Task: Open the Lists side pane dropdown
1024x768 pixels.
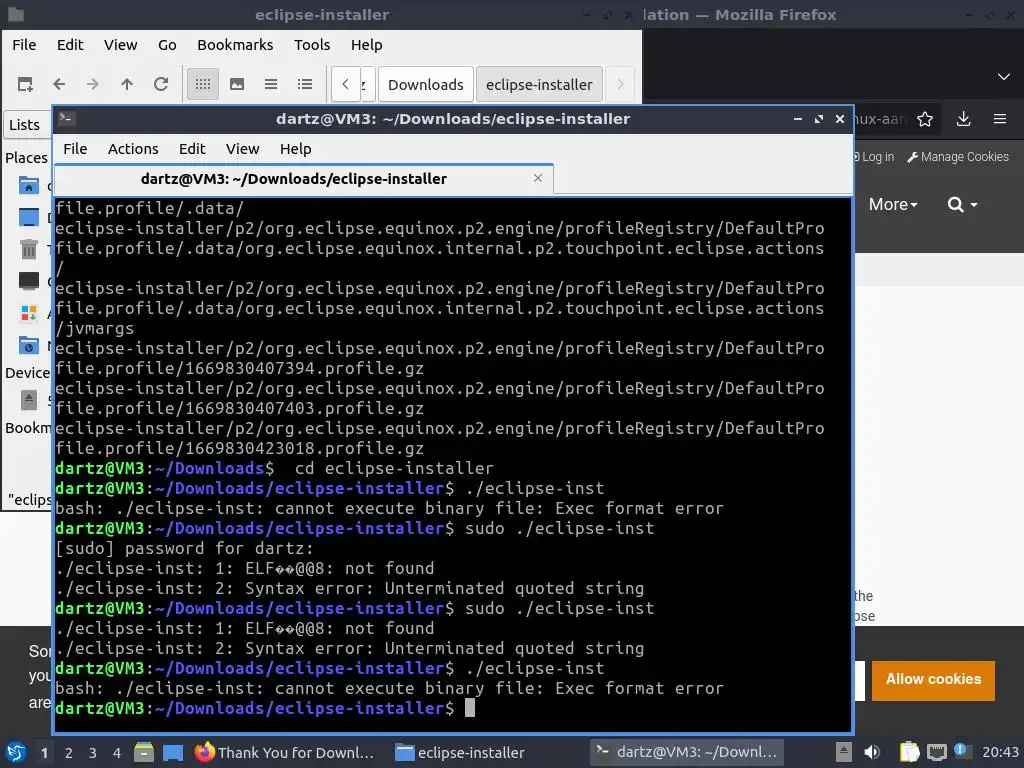Action: tap(26, 125)
